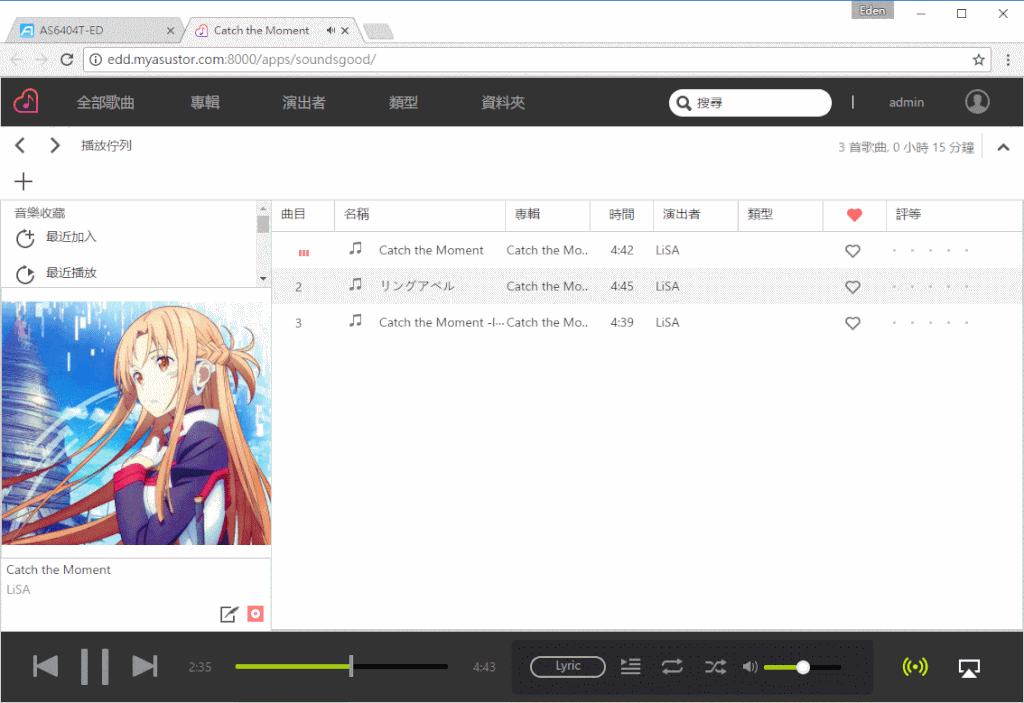Click the red disc icon under album art

255,613
